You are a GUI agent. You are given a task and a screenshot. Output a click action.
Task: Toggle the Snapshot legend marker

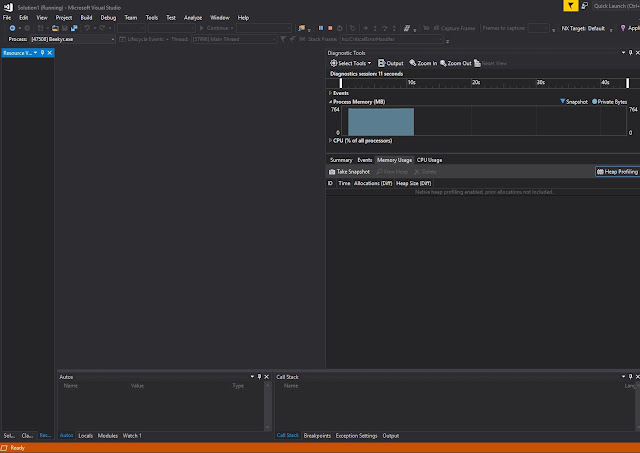[562, 102]
